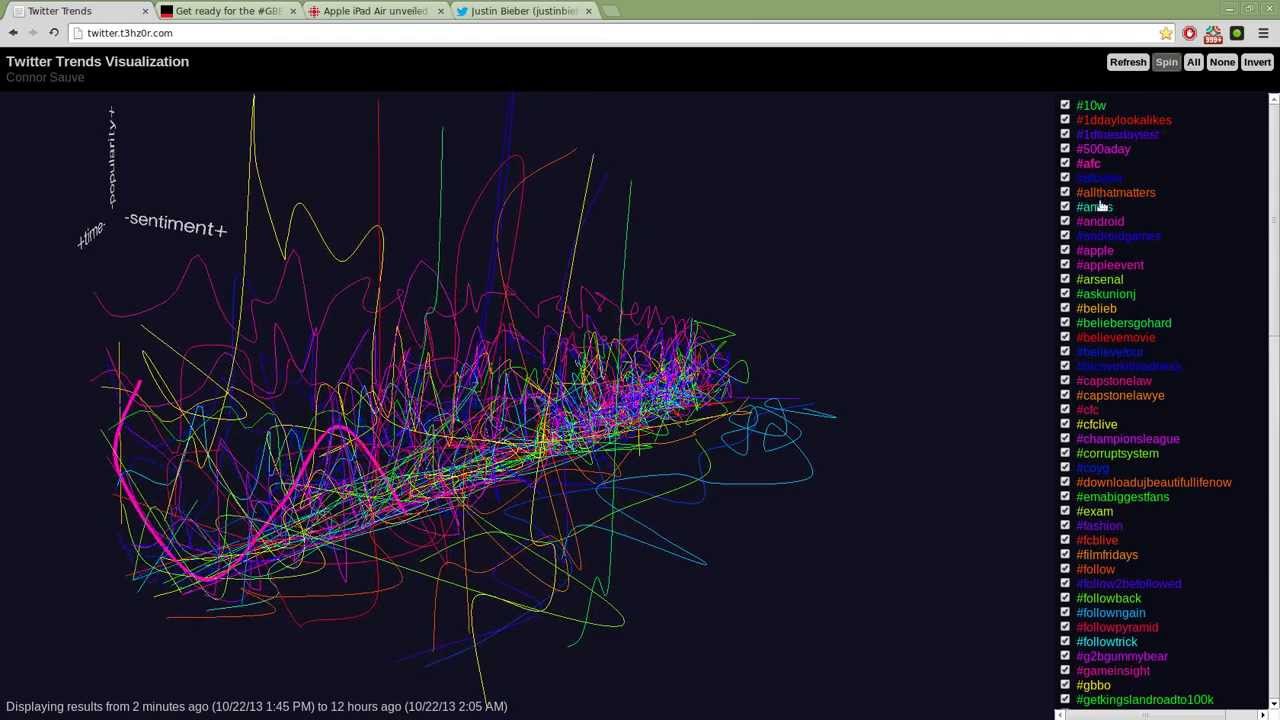The image size is (1280, 720).
Task: Open the browser hamburger menu
Action: click(x=1263, y=33)
